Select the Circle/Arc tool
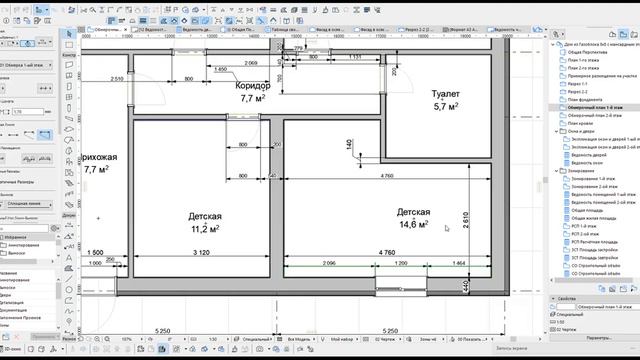Image resolution: width=640 pixels, height=360 pixels. click(69, 290)
